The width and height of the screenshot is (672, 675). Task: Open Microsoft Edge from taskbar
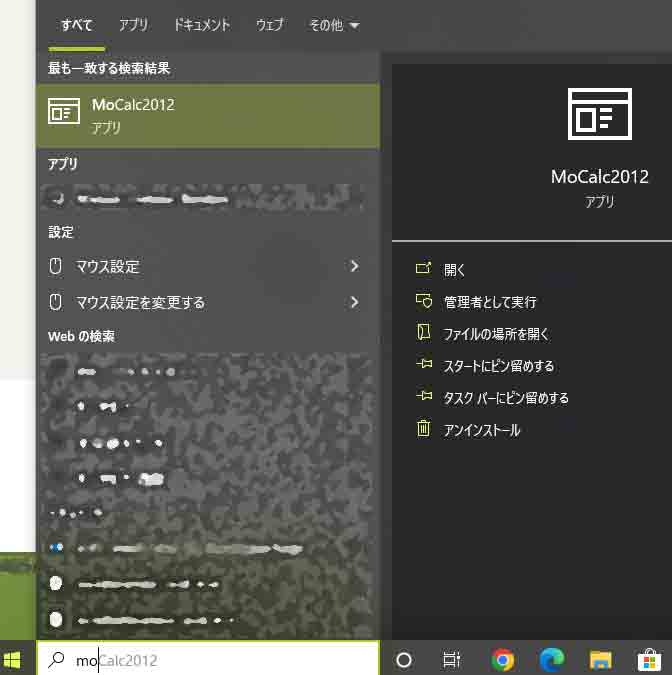pos(551,660)
